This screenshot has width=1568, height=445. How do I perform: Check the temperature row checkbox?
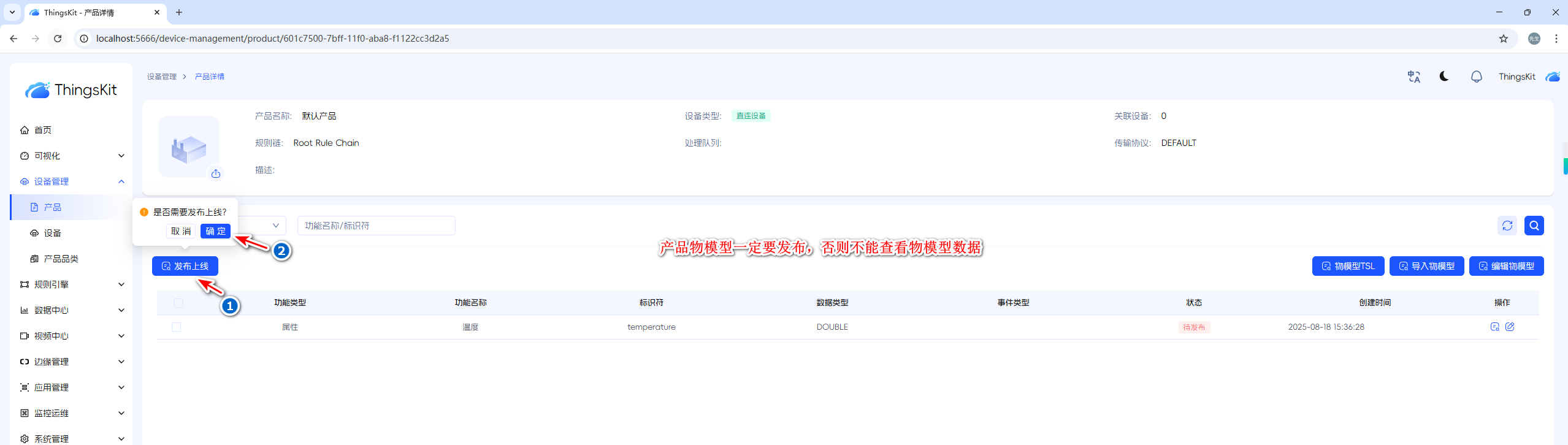[x=177, y=327]
